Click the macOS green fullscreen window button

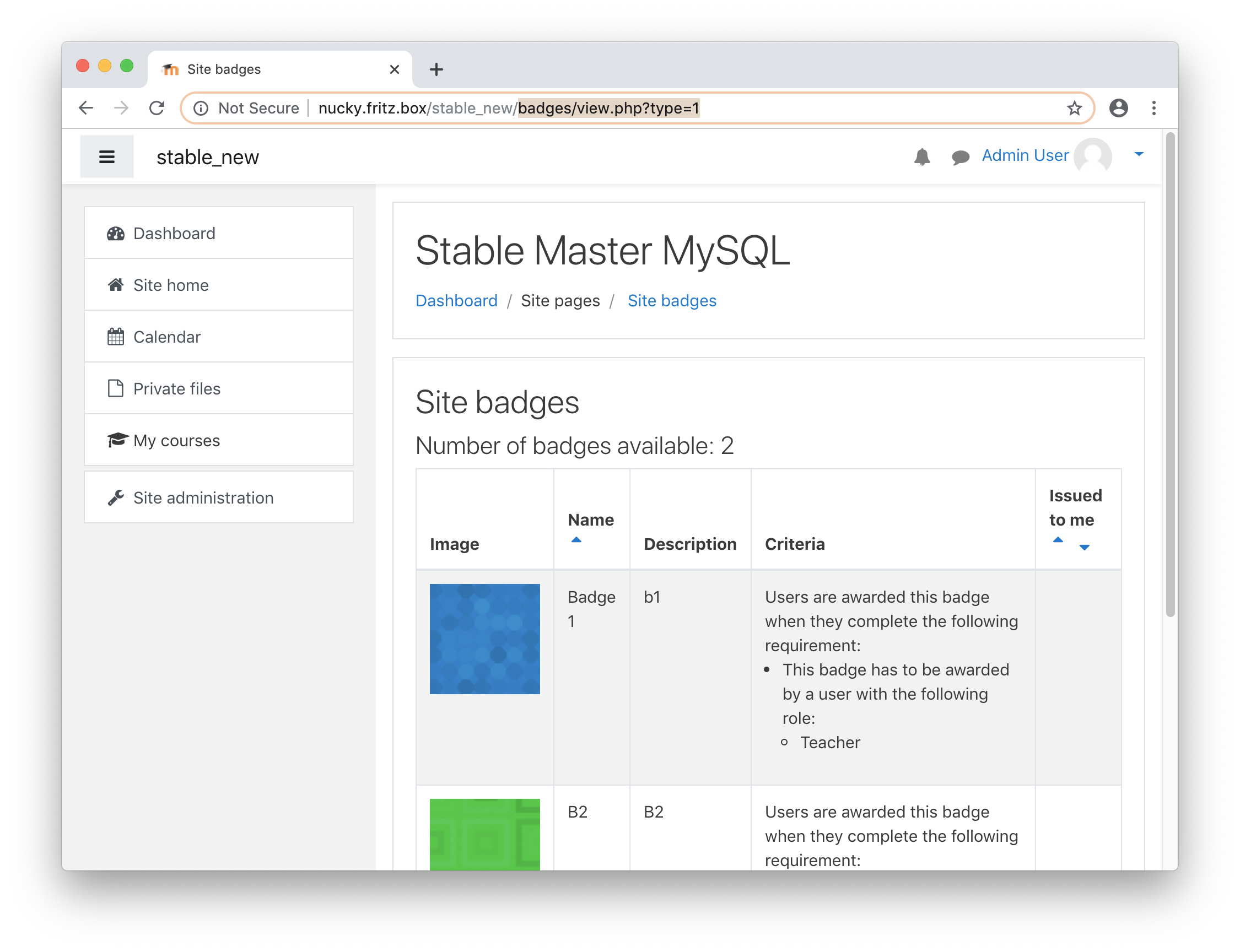coord(127,66)
